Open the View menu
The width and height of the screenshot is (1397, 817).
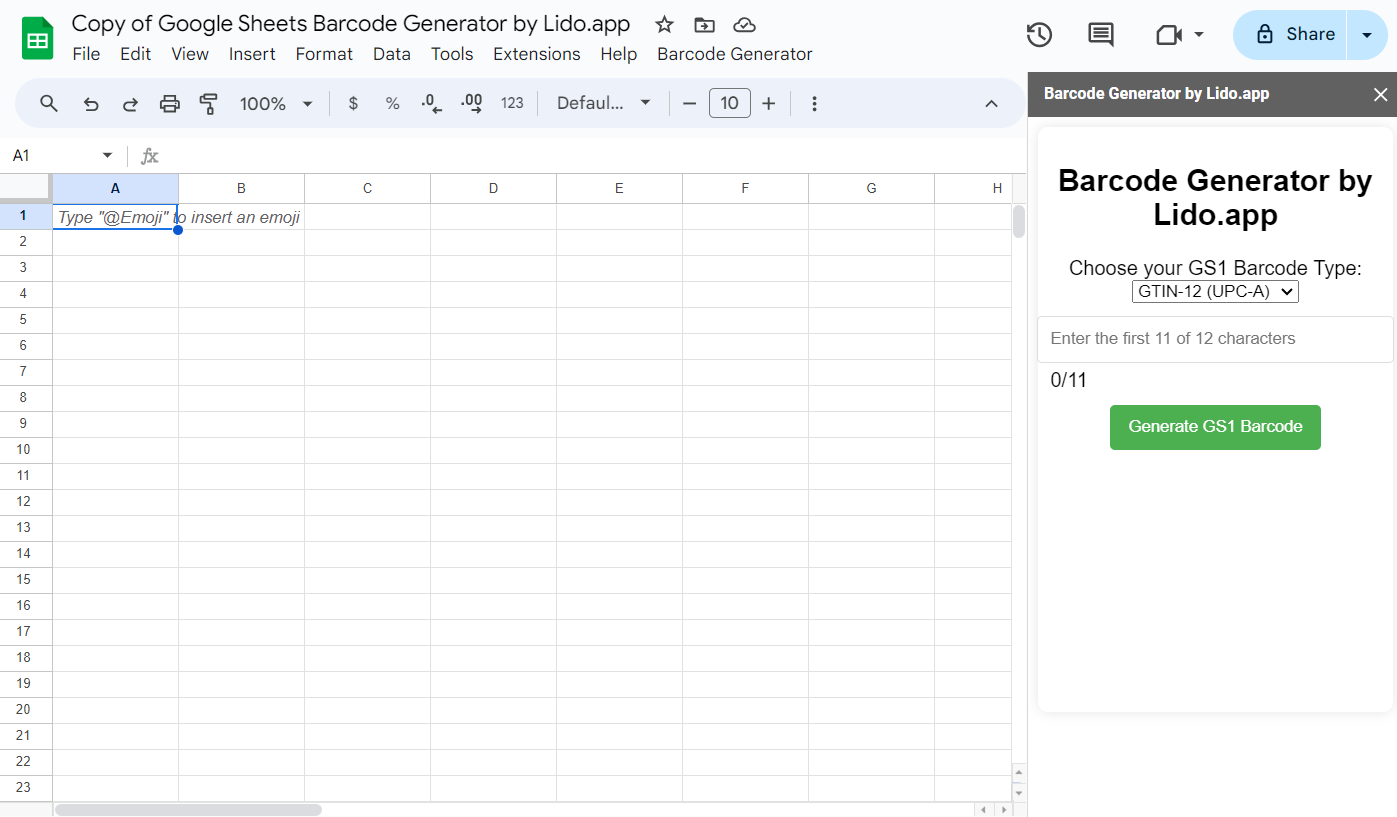pyautogui.click(x=190, y=54)
